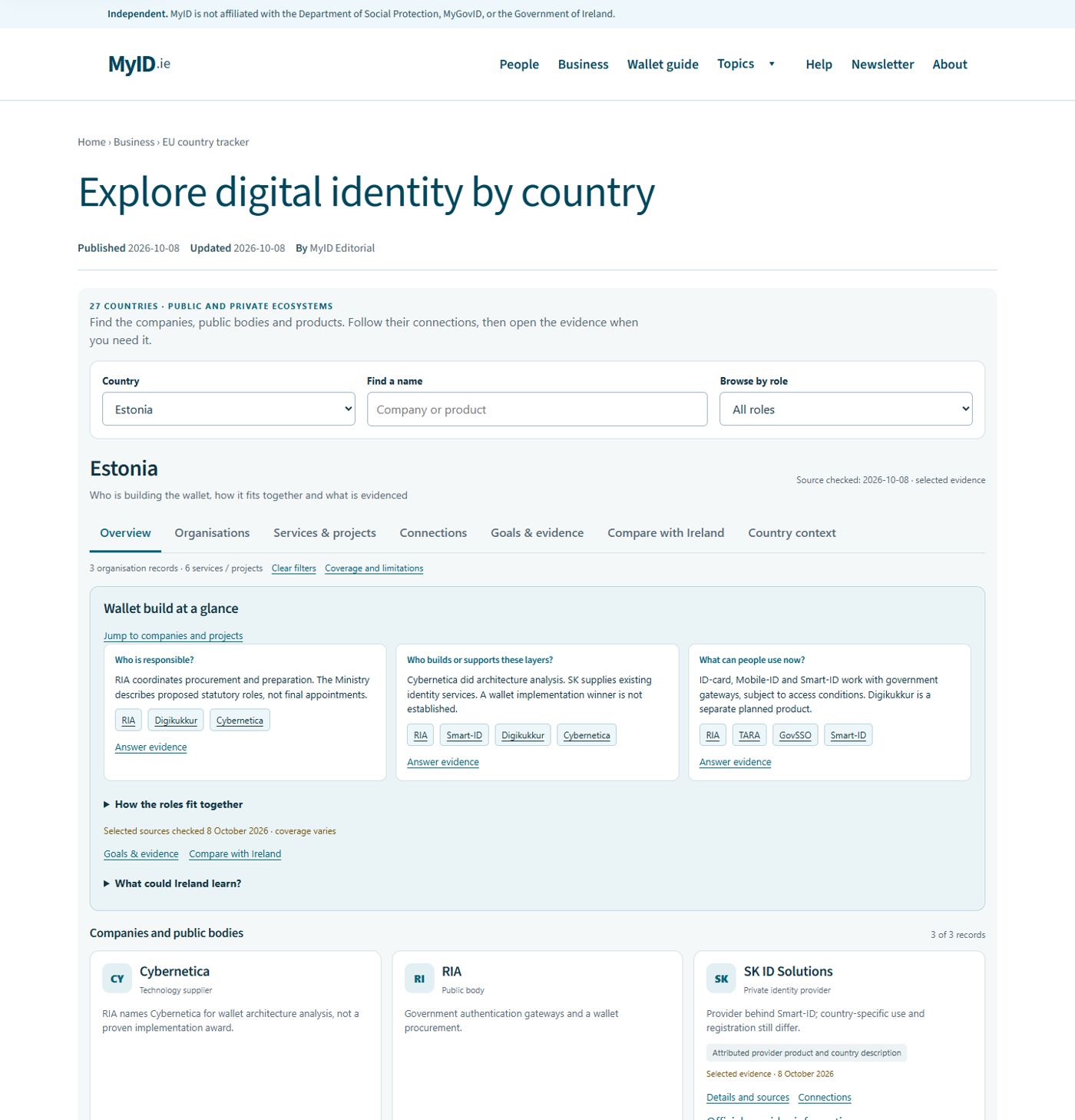Select the Overview tab
This screenshot has height=1120, width=1075.
(x=125, y=533)
